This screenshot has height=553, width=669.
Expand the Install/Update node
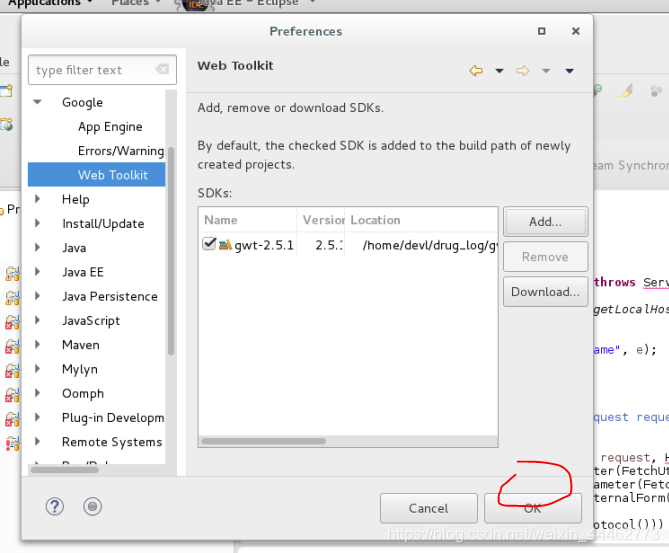coord(38,223)
